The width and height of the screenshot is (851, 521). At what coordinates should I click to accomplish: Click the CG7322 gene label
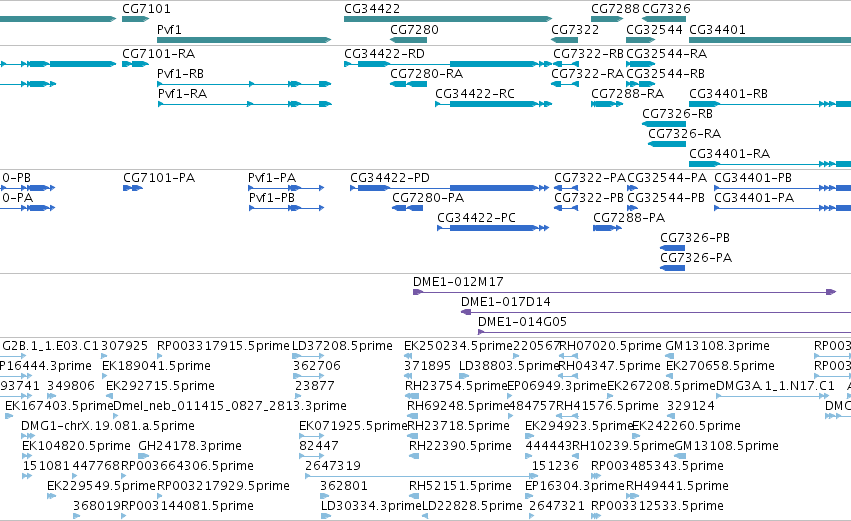coord(575,30)
